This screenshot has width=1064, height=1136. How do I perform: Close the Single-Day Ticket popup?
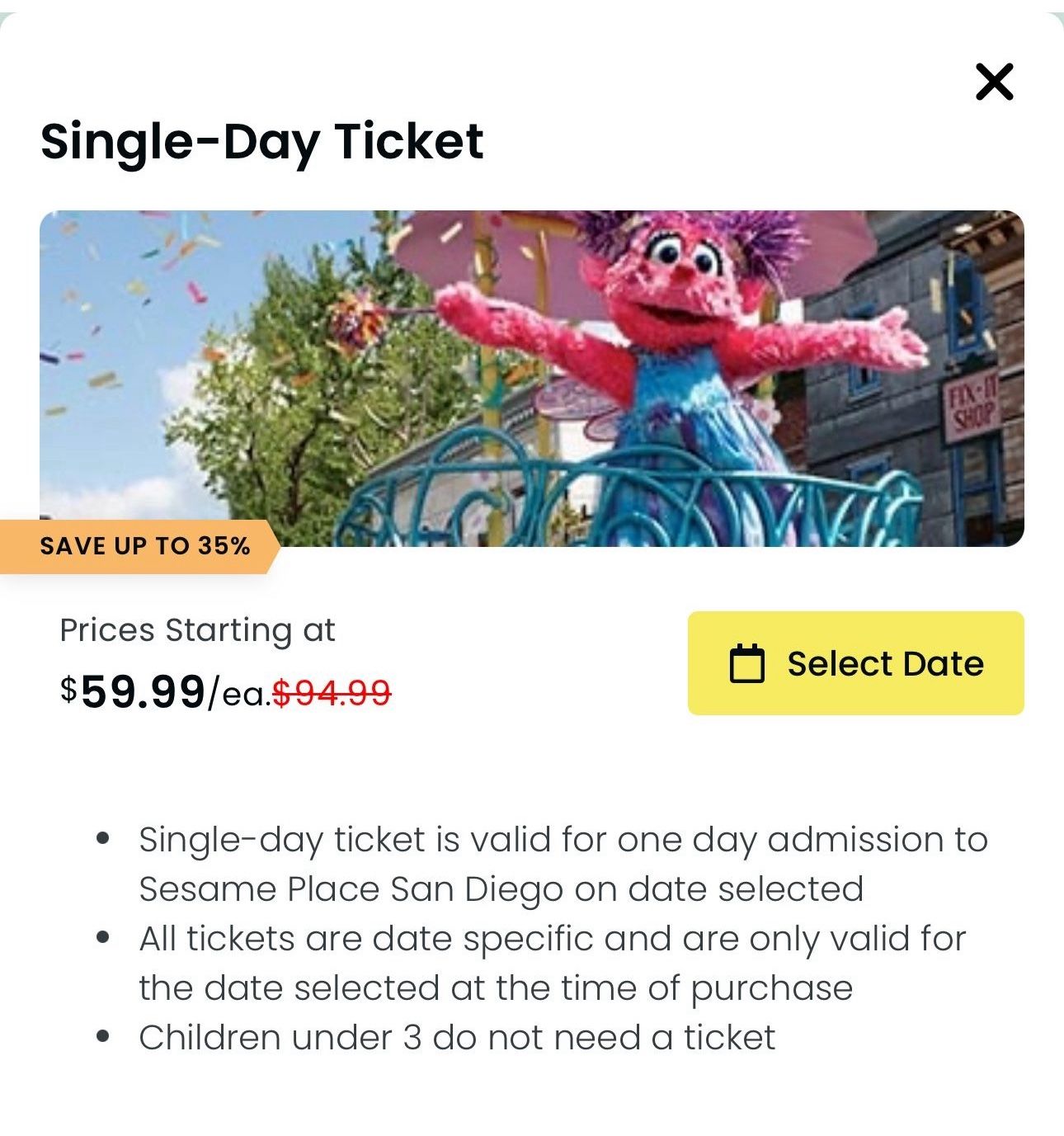pyautogui.click(x=994, y=82)
